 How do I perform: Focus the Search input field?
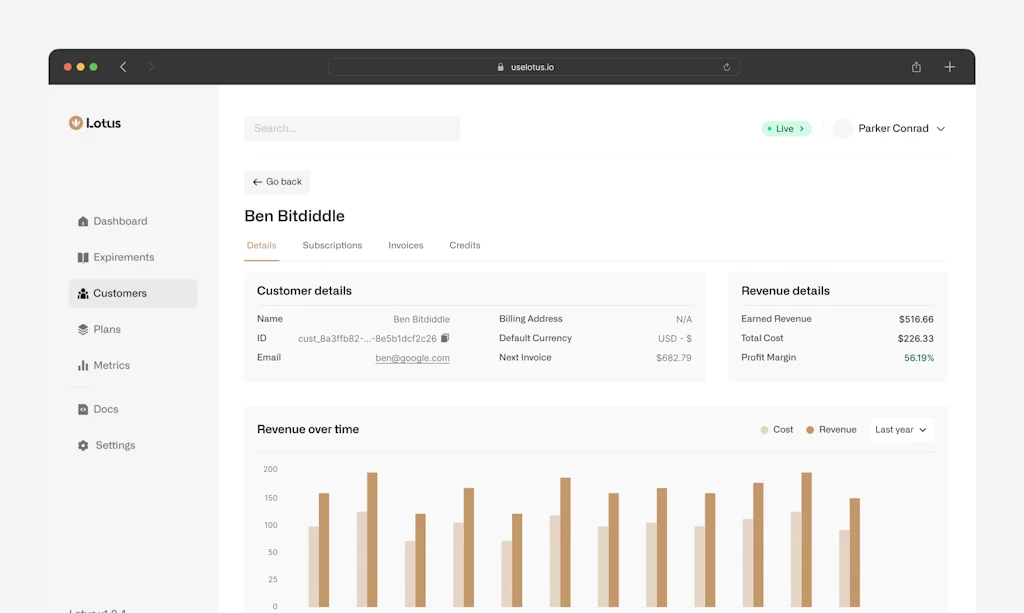point(352,129)
